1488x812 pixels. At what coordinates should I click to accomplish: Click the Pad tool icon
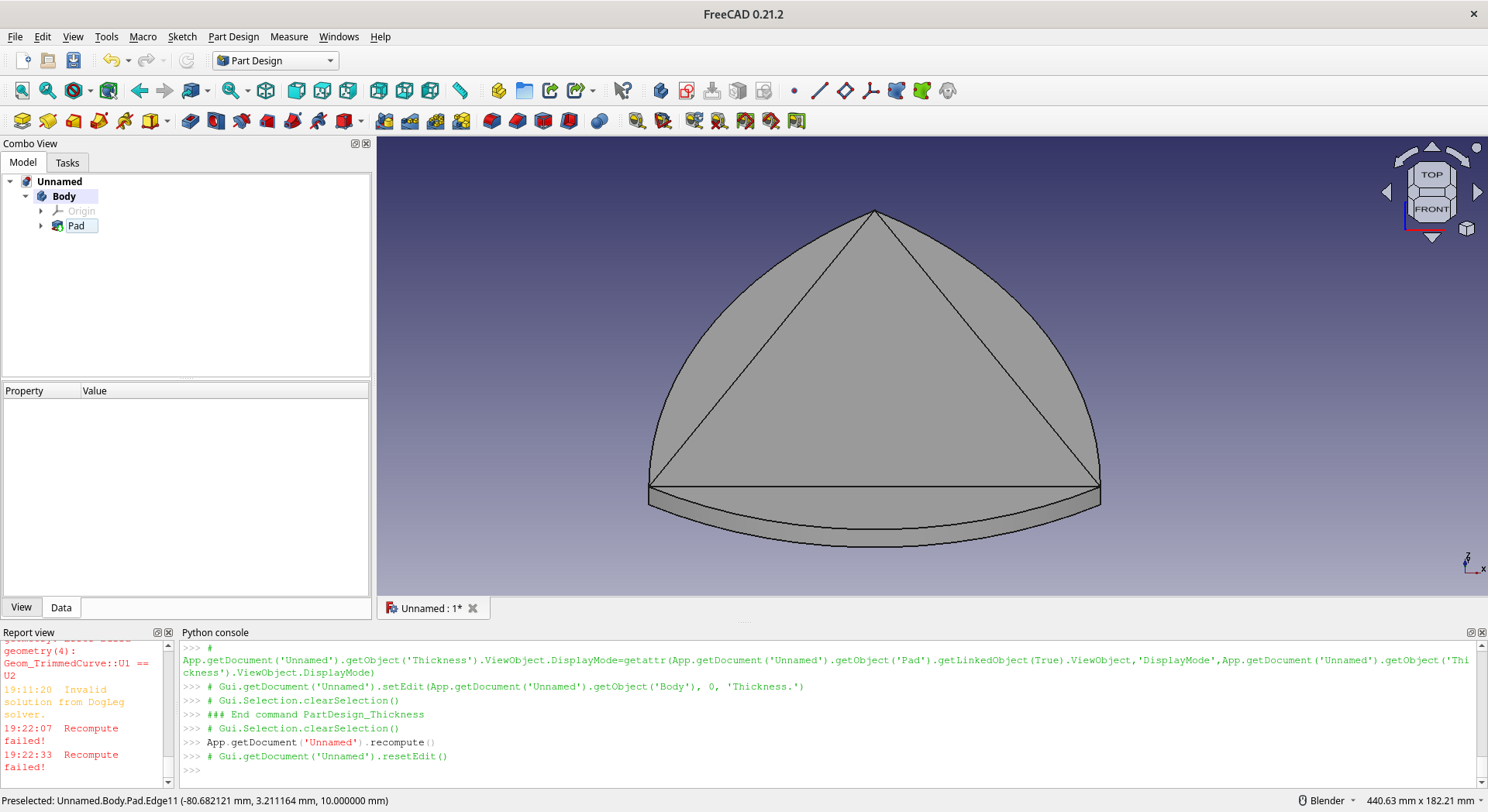click(22, 121)
